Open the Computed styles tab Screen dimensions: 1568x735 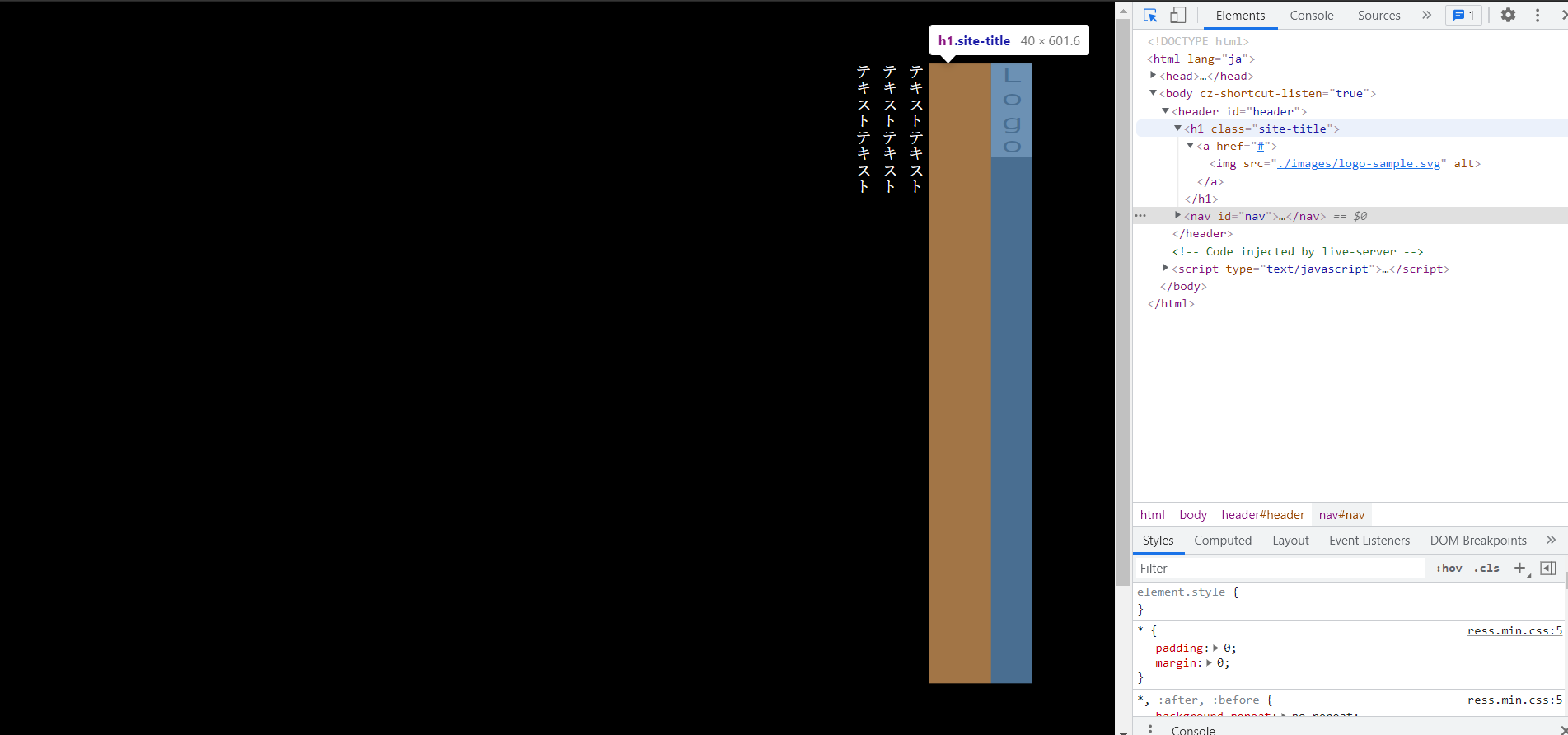point(1223,541)
